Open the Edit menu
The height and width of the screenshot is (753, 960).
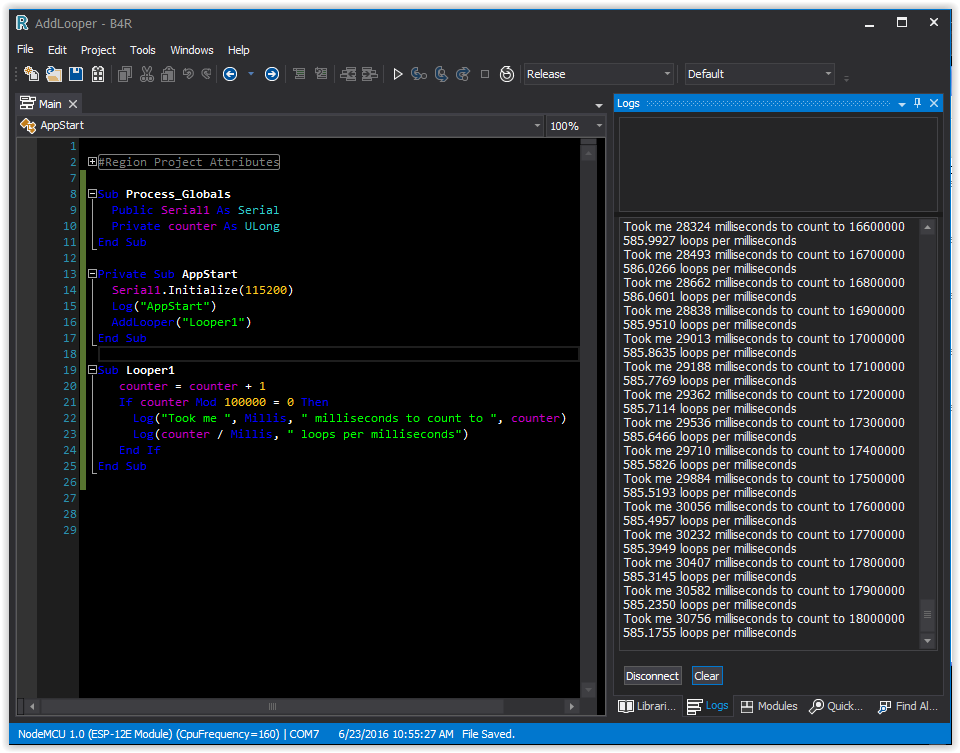point(58,50)
